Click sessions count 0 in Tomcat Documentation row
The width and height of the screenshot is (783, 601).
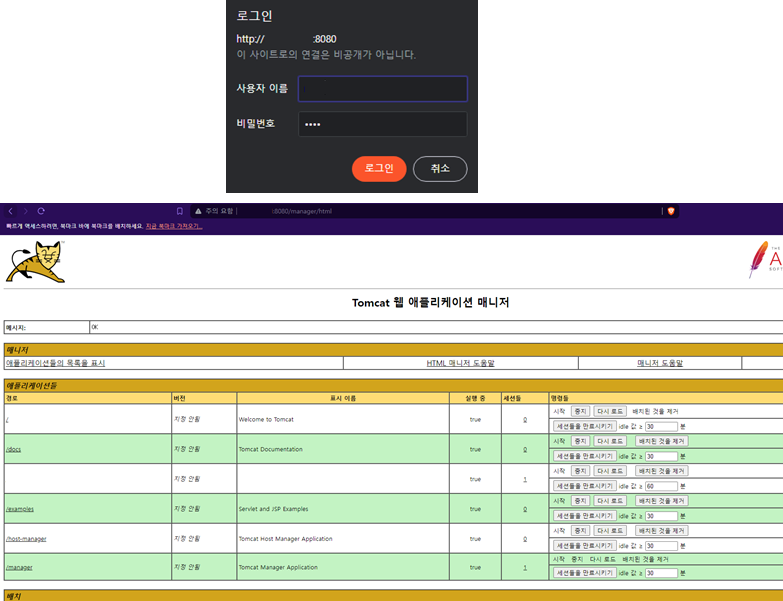[x=525, y=450]
